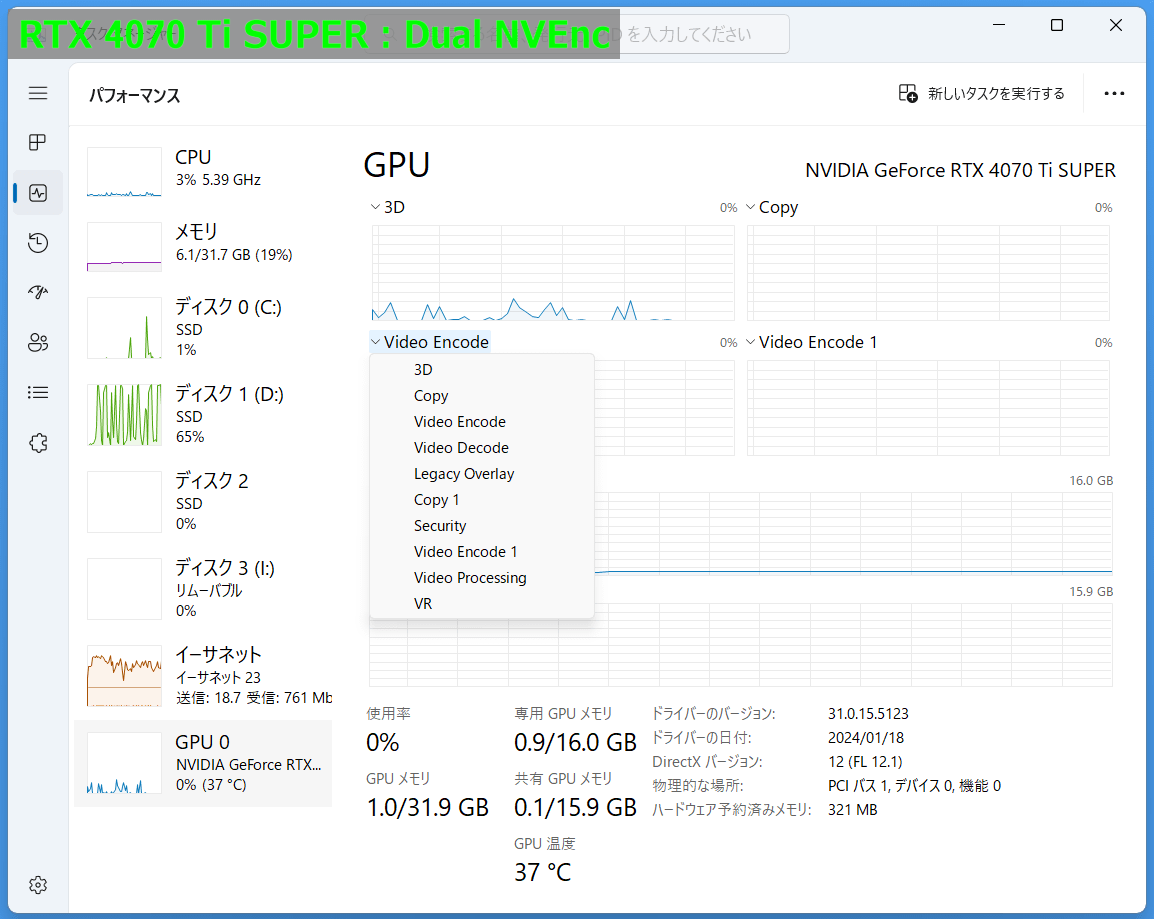Click dedicated memory 0.9/16.0 GB value

pos(575,742)
